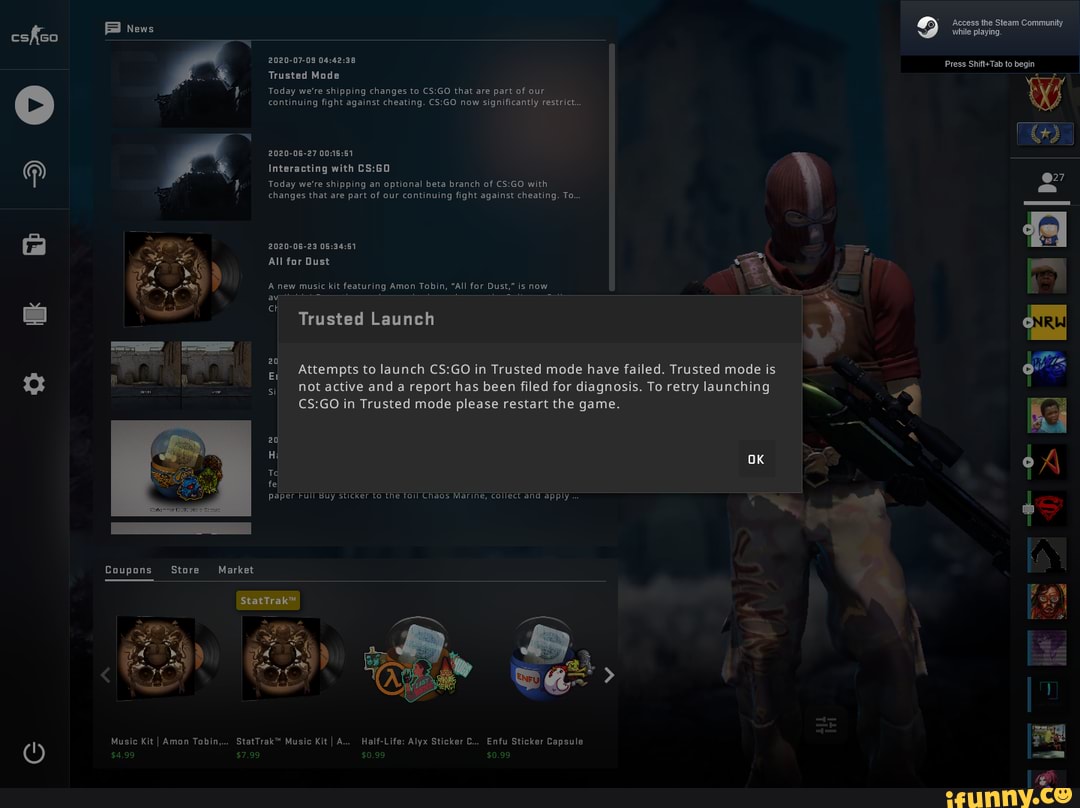Open the Watch TV icon

(34, 315)
